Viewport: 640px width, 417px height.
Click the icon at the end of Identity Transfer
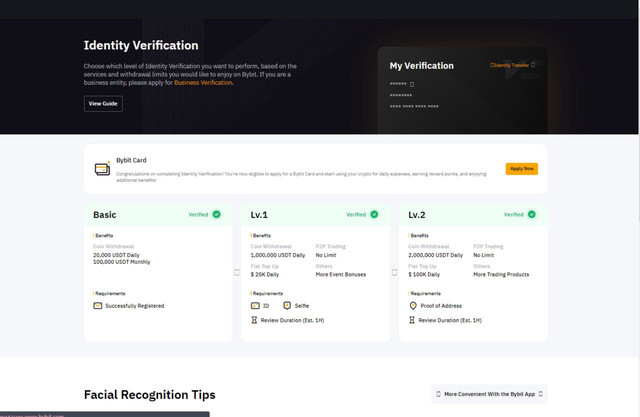click(x=533, y=65)
